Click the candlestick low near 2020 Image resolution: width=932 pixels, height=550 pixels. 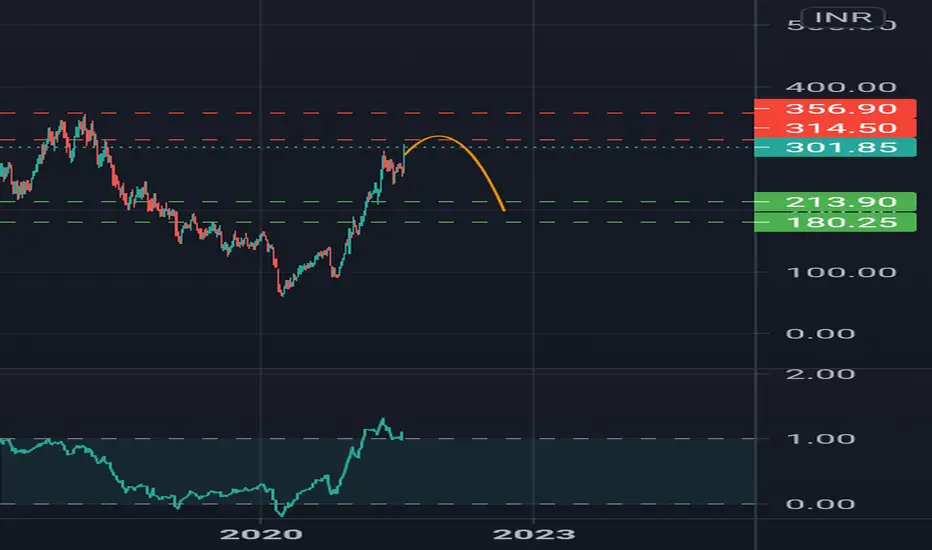pos(282,294)
